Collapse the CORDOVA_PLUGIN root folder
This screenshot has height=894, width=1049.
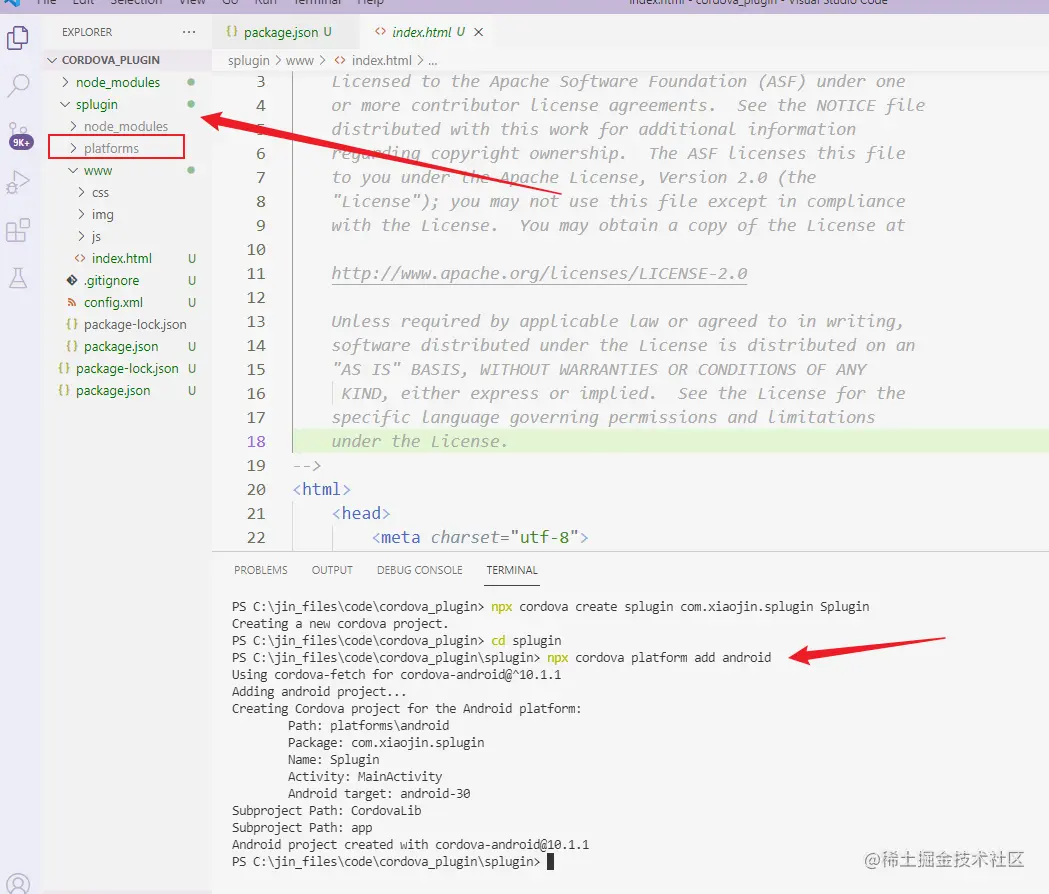[110, 60]
